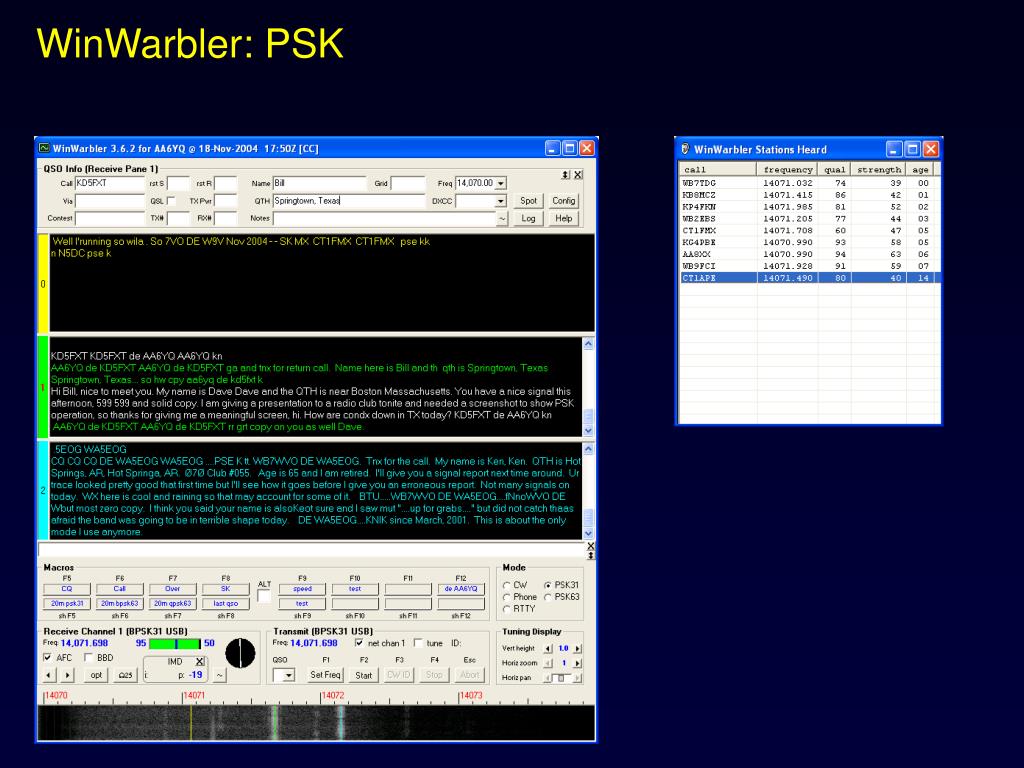Click the waterfall trace near 14072

(340, 722)
